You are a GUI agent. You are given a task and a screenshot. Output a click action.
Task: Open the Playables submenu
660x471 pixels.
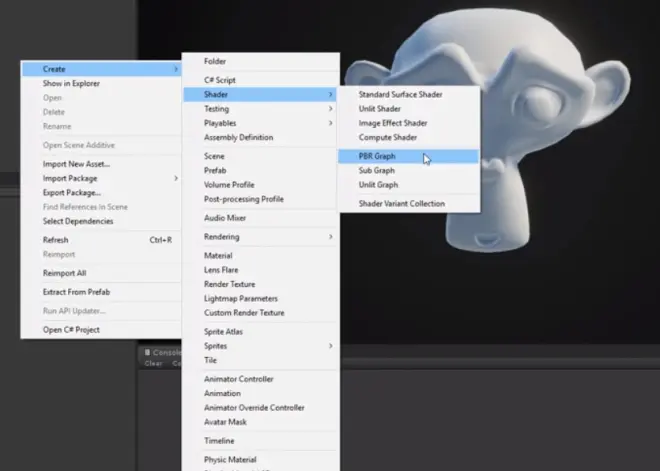[x=261, y=123]
